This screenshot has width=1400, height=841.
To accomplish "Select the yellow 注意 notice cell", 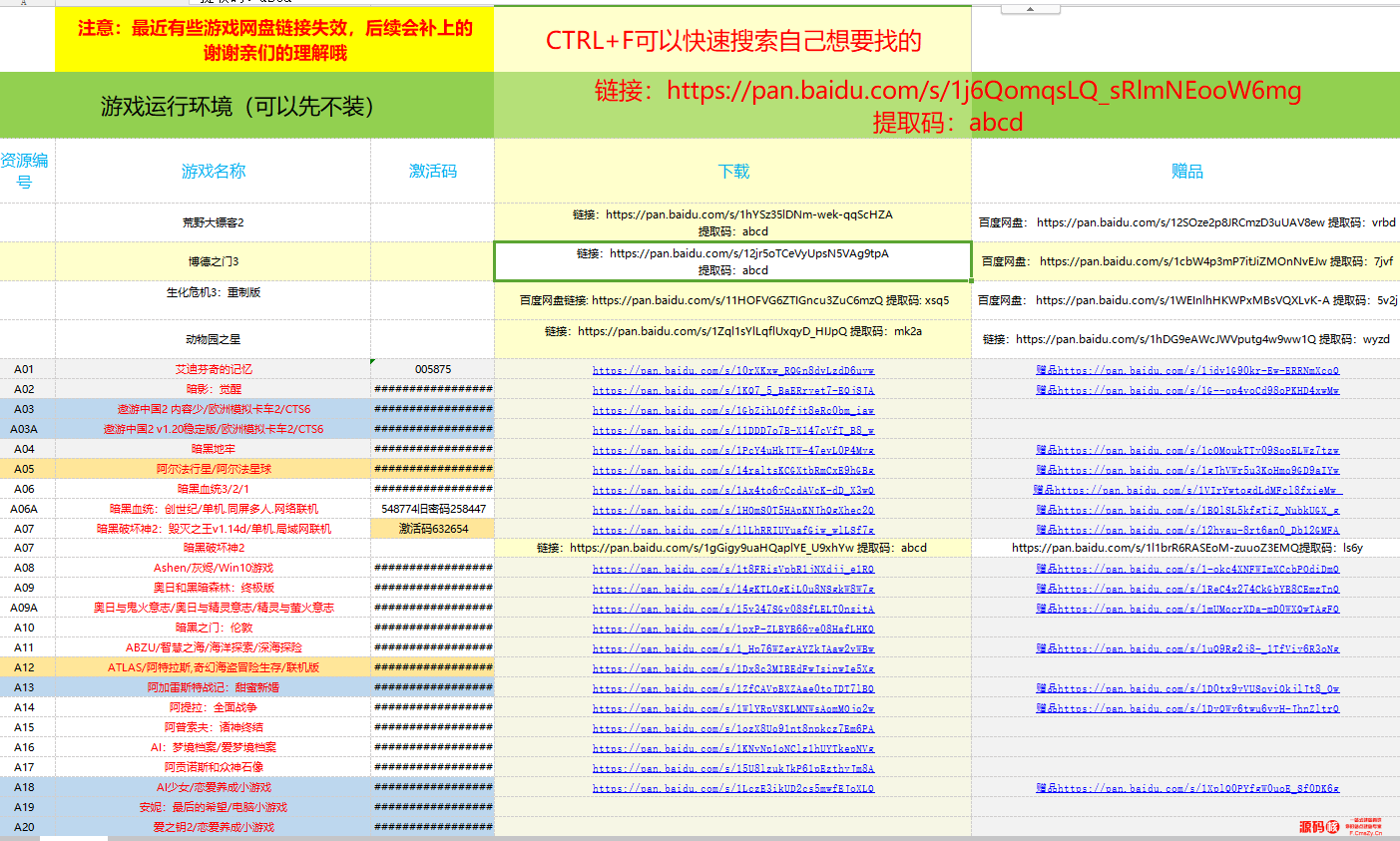I will point(274,40).
